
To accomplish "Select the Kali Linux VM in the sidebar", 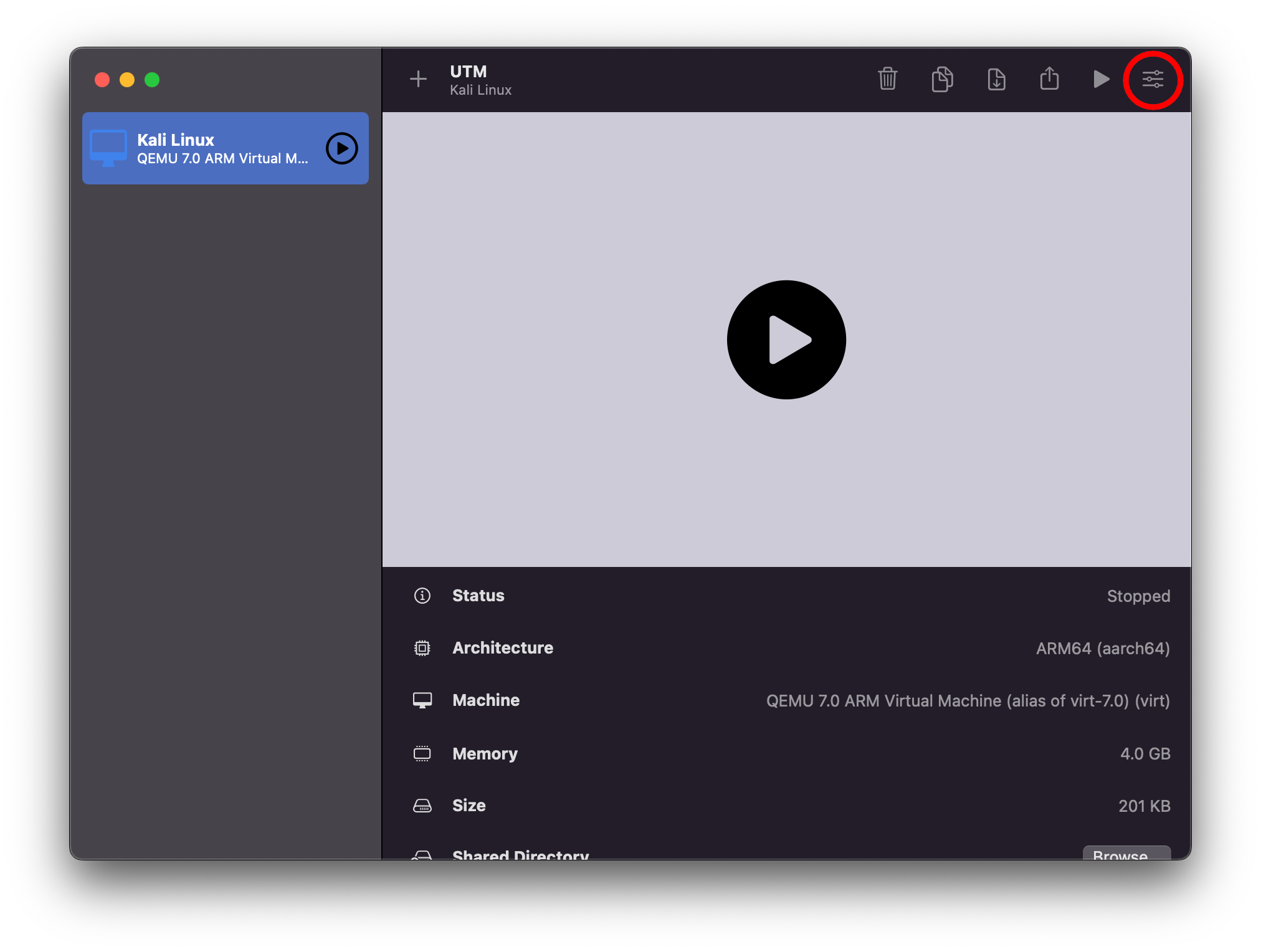I will (x=206, y=148).
